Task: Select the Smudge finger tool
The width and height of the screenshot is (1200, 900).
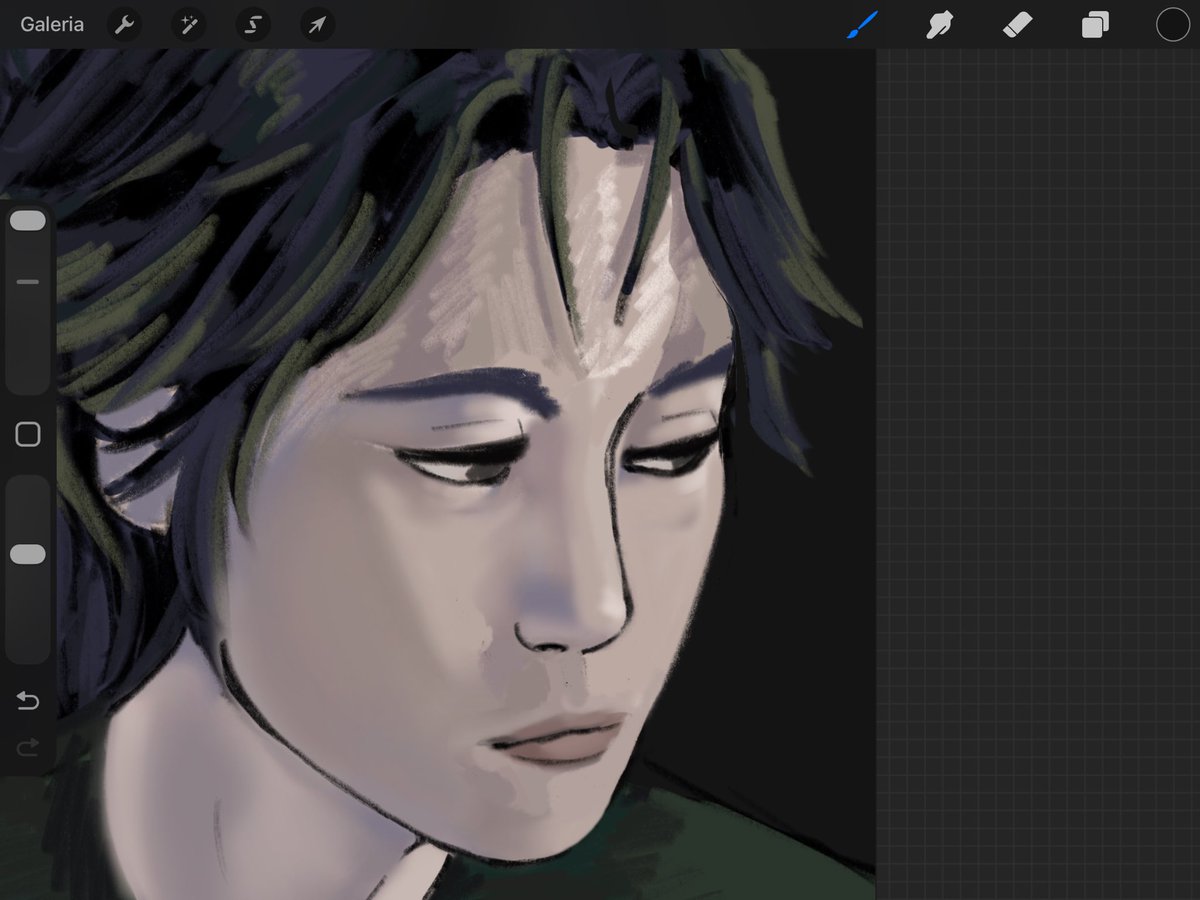Action: click(x=939, y=25)
